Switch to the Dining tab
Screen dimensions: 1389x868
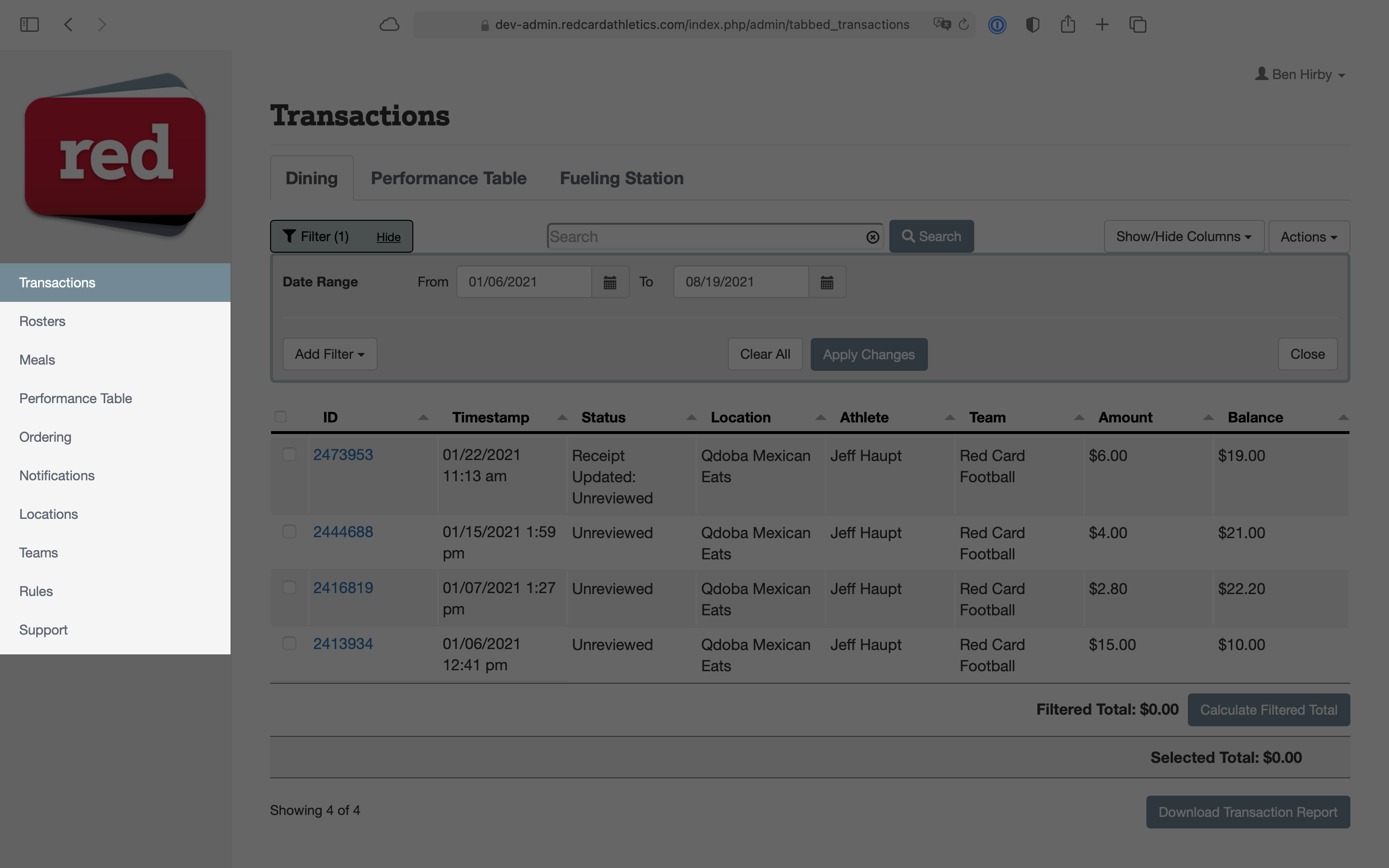[312, 178]
